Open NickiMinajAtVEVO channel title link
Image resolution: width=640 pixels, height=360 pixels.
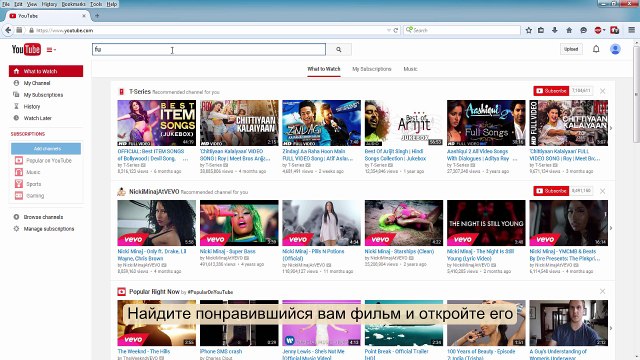(154, 191)
